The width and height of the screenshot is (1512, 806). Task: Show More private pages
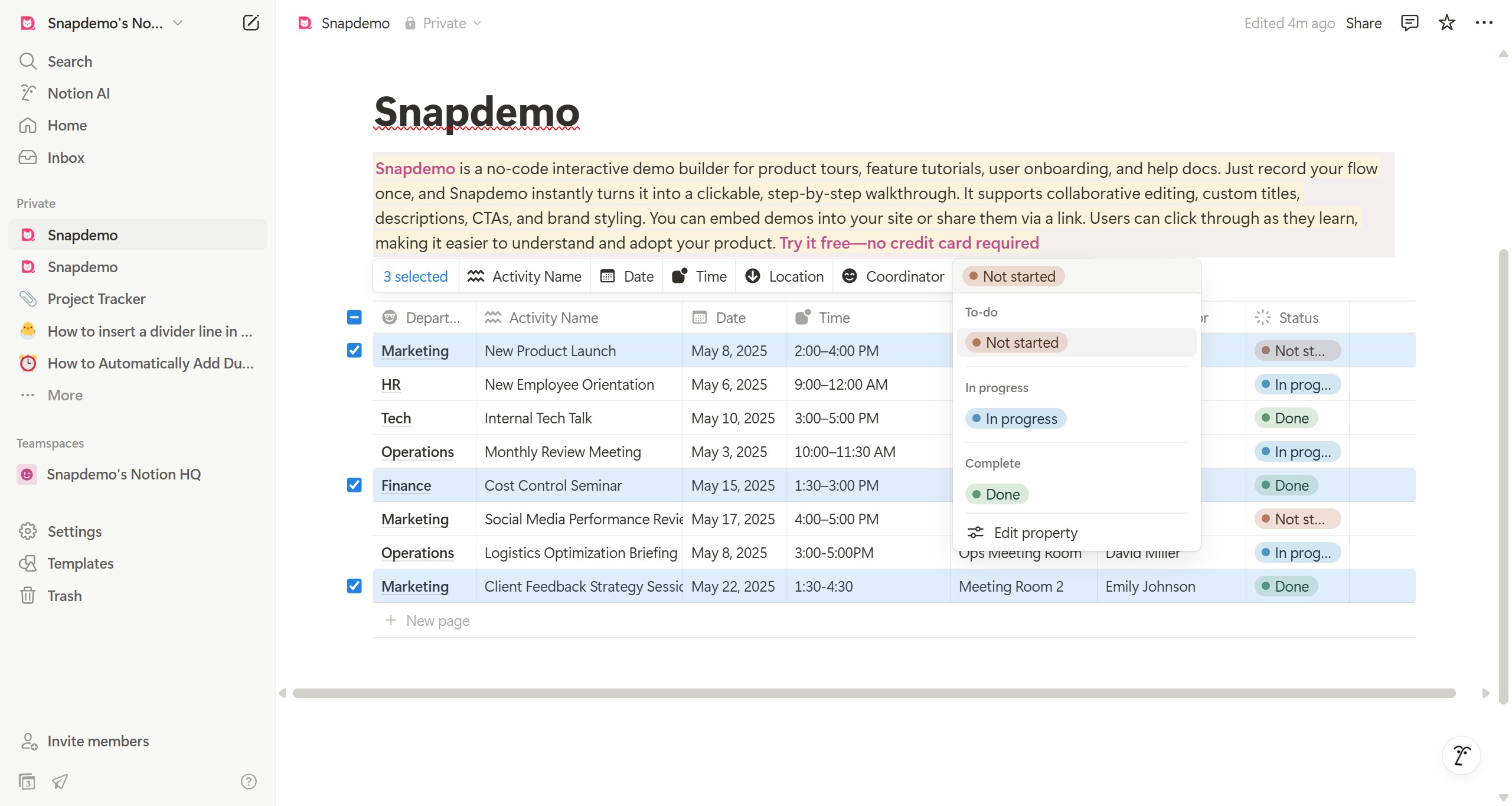pyautogui.click(x=138, y=395)
